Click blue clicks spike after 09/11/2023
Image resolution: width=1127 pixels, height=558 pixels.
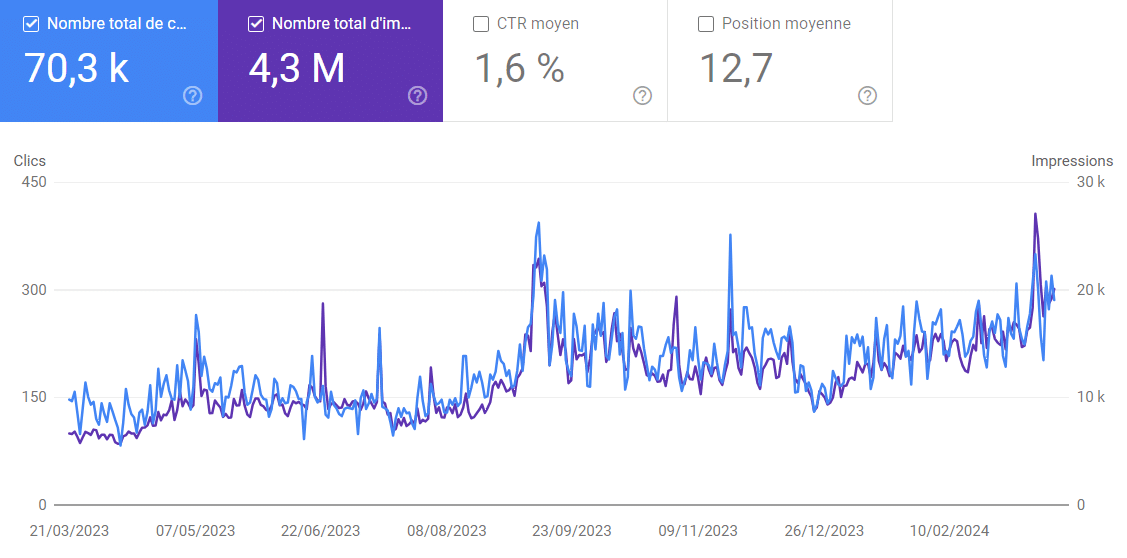[x=730, y=236]
